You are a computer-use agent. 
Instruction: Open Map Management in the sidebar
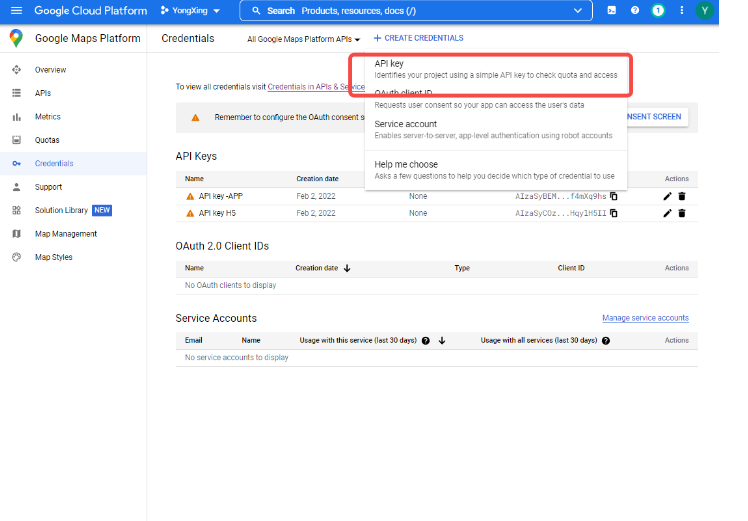(66, 234)
